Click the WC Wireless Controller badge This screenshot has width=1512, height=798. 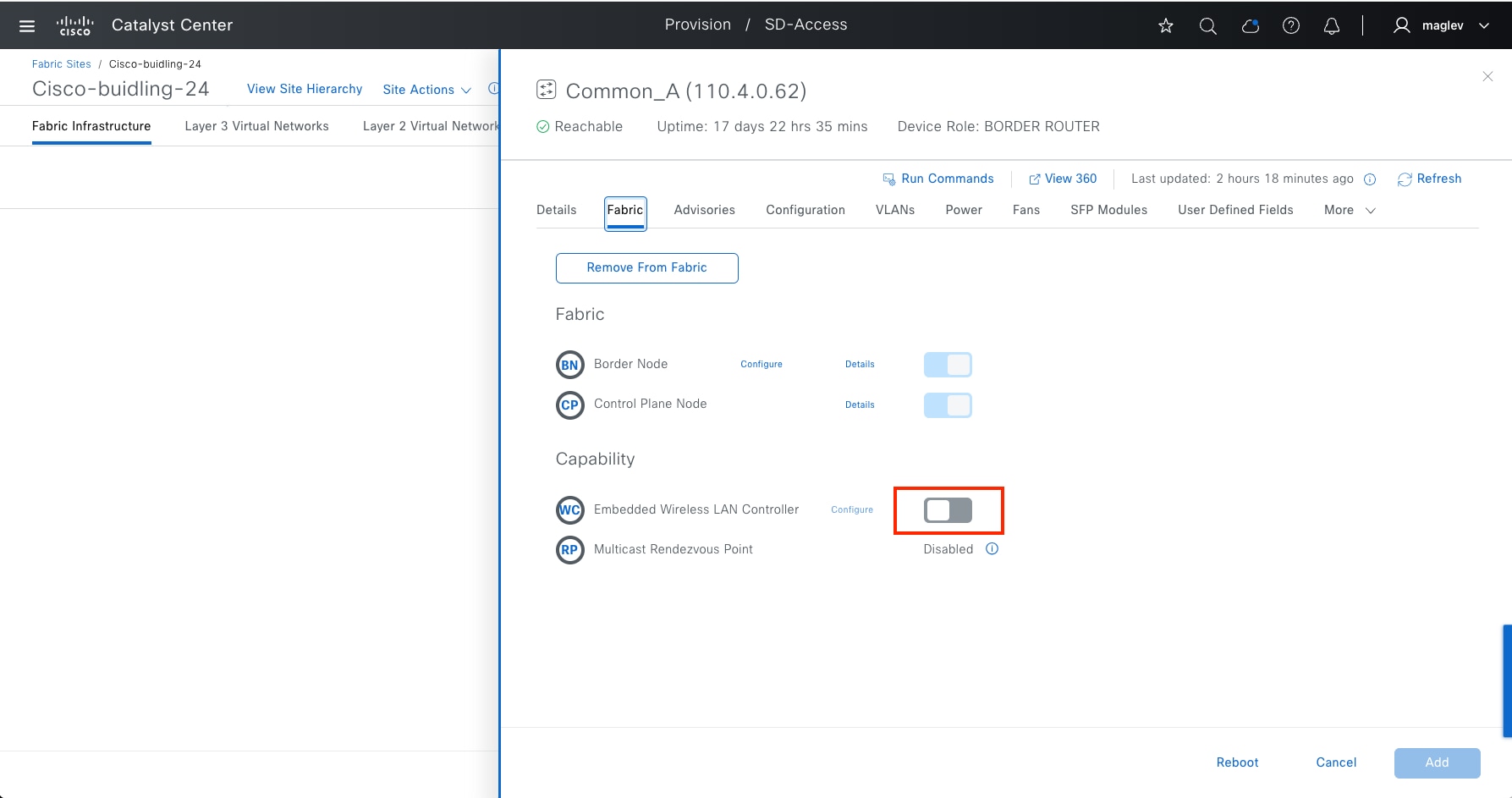pos(570,510)
